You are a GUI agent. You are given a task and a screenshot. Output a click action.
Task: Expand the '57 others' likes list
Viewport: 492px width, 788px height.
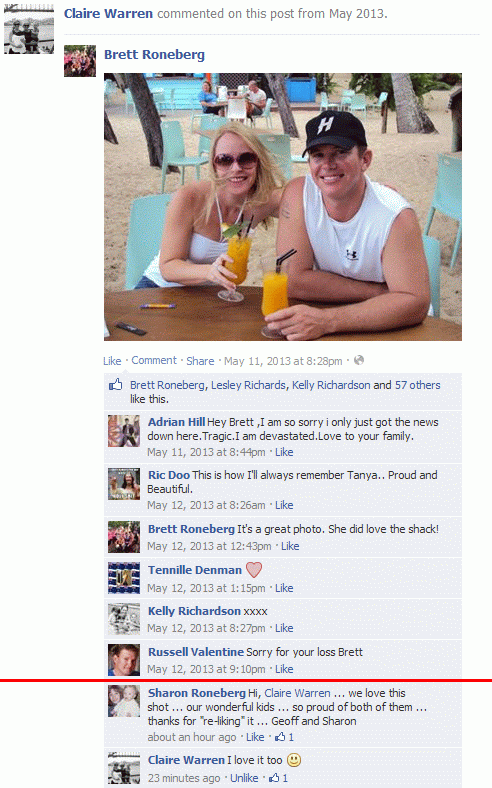417,385
